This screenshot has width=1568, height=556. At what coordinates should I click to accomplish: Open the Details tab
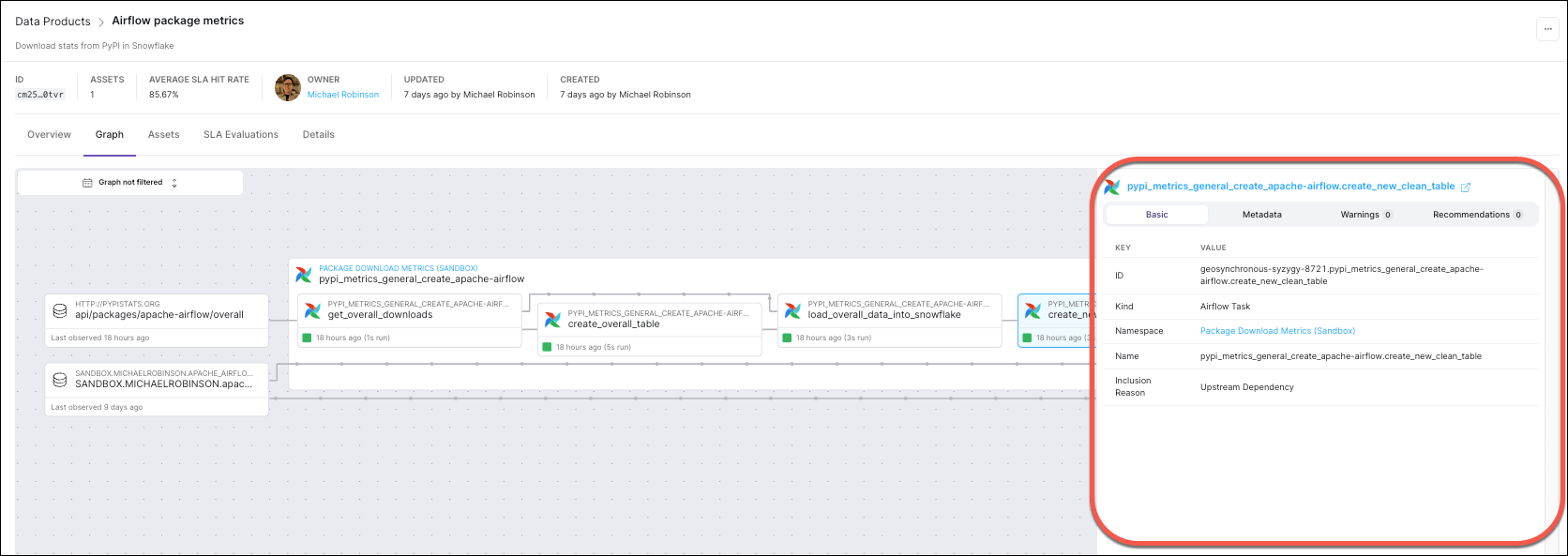pos(318,135)
